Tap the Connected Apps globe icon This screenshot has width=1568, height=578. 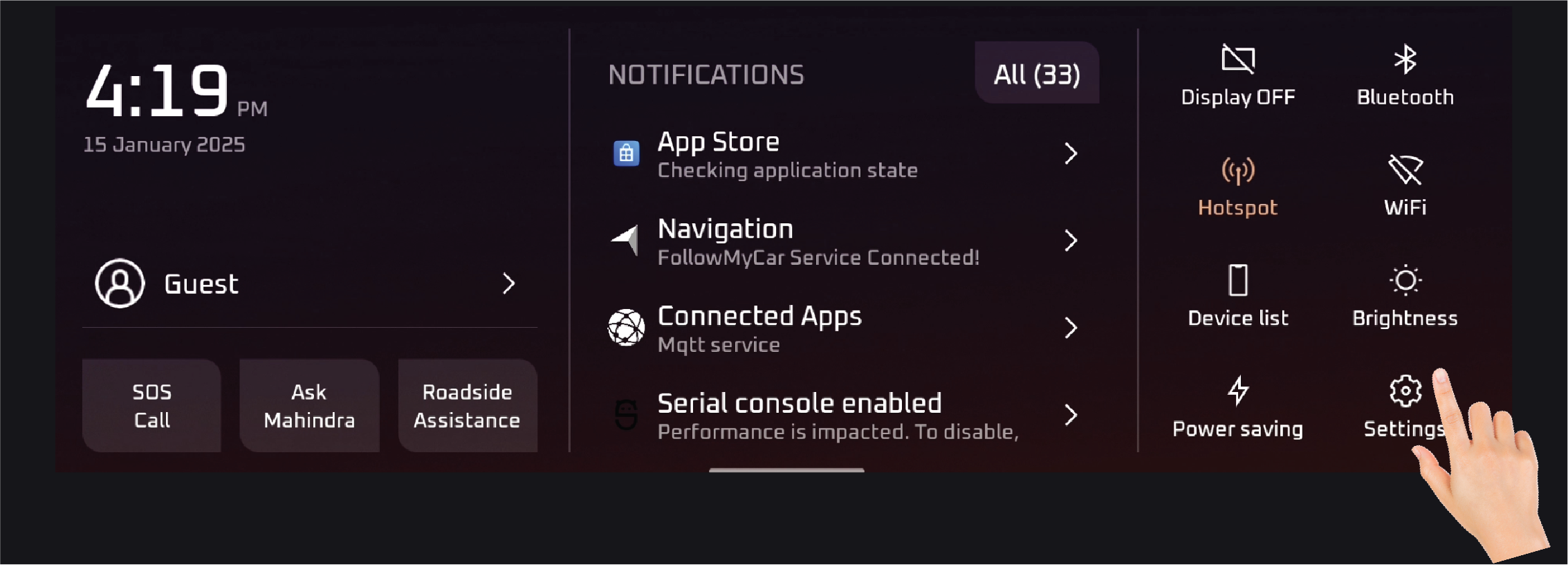[626, 327]
